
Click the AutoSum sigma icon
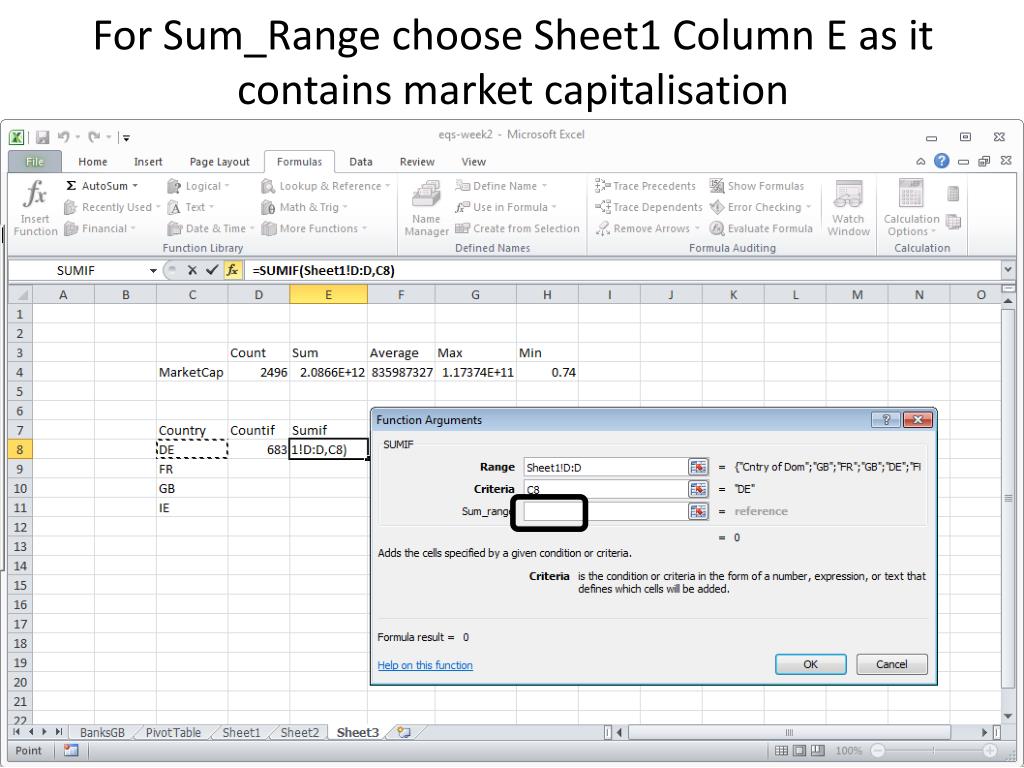[x=71, y=186]
